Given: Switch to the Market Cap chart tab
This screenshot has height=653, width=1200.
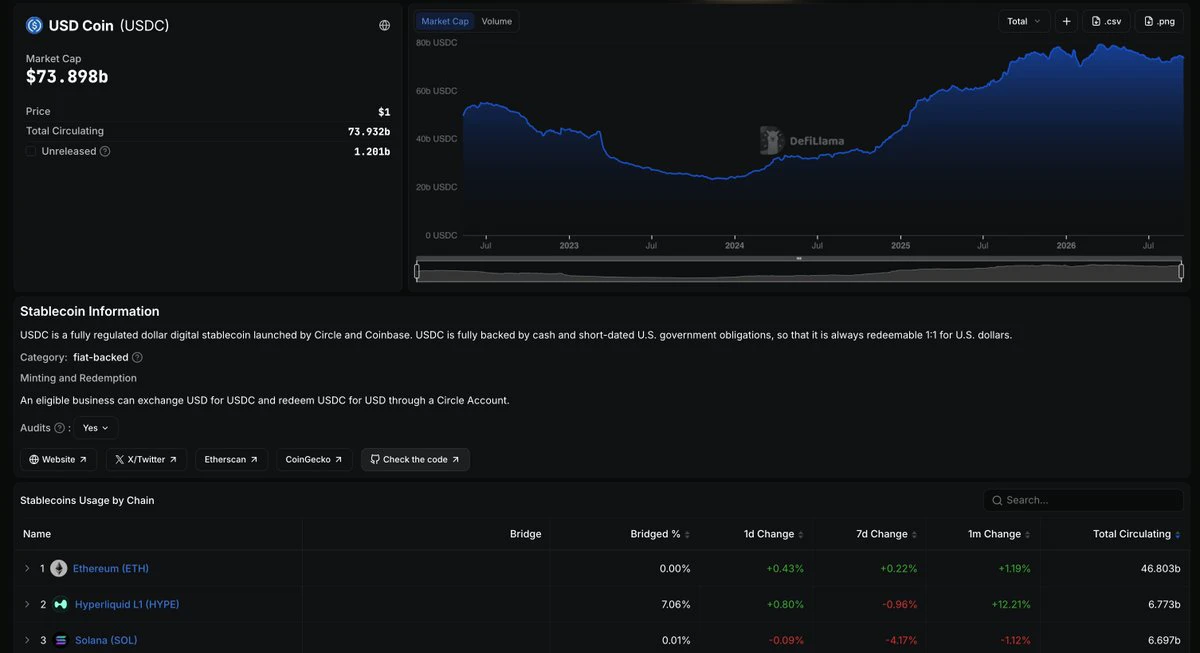Looking at the screenshot, I should tap(445, 21).
